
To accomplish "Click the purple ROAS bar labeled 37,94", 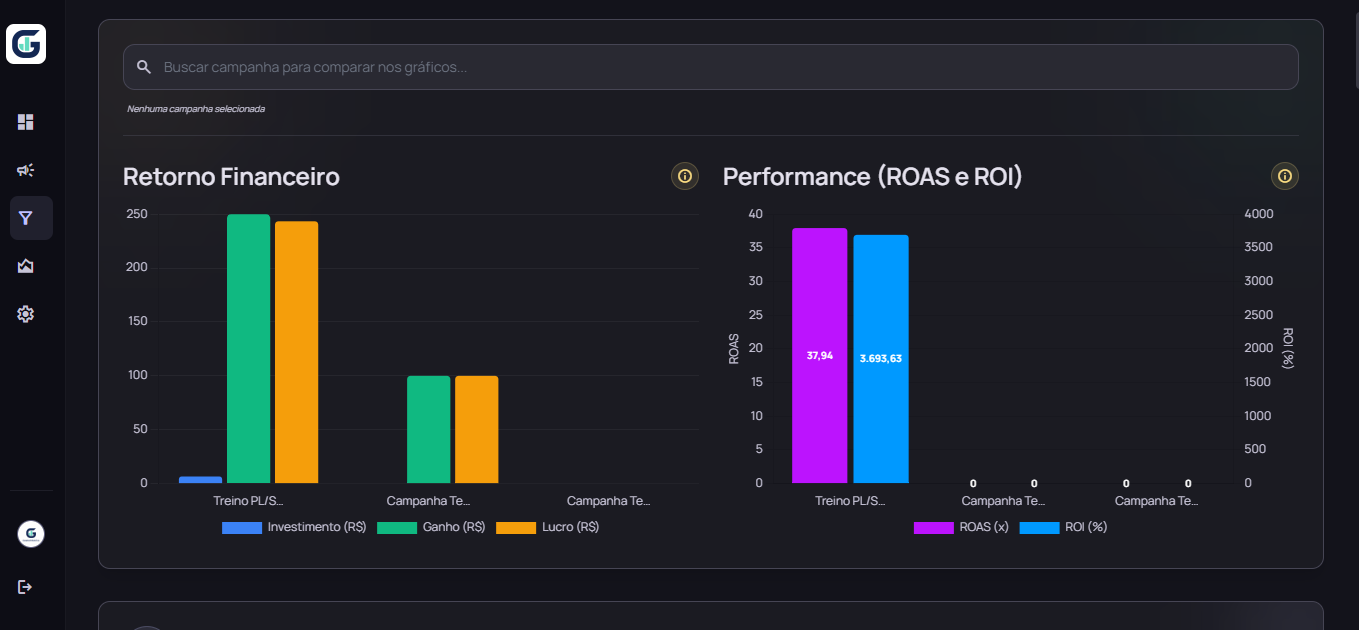I will 819,355.
